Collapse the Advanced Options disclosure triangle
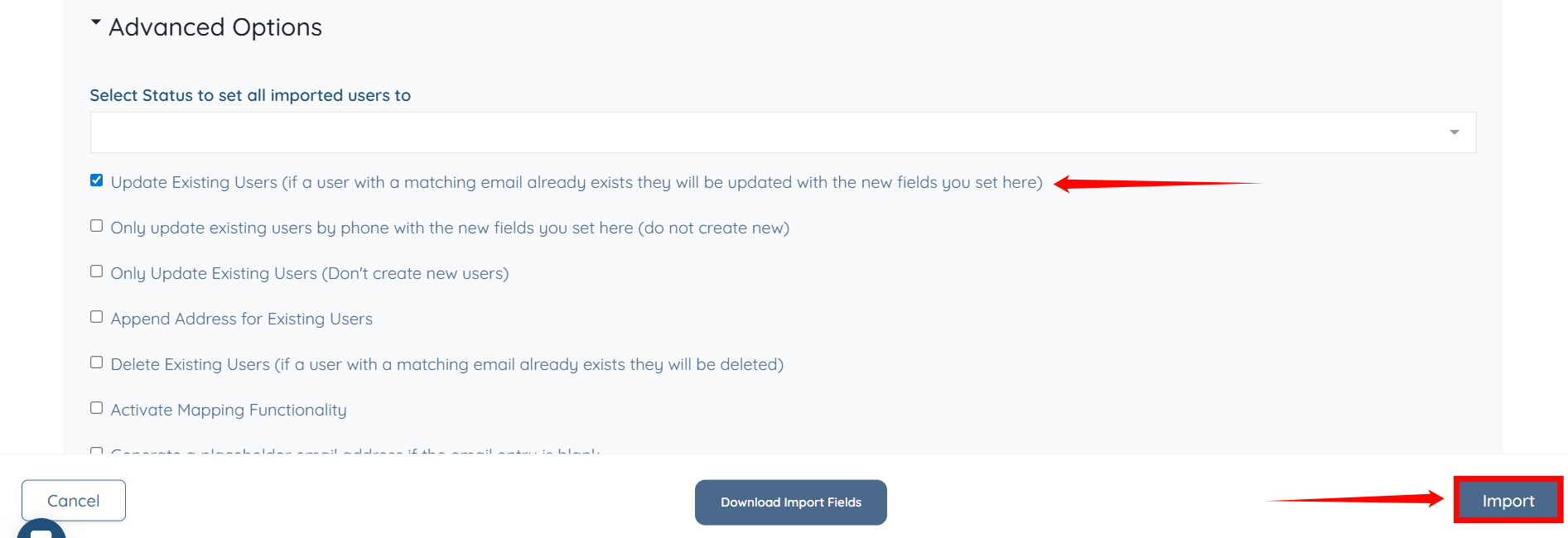Image resolution: width=1568 pixels, height=538 pixels. (x=96, y=23)
